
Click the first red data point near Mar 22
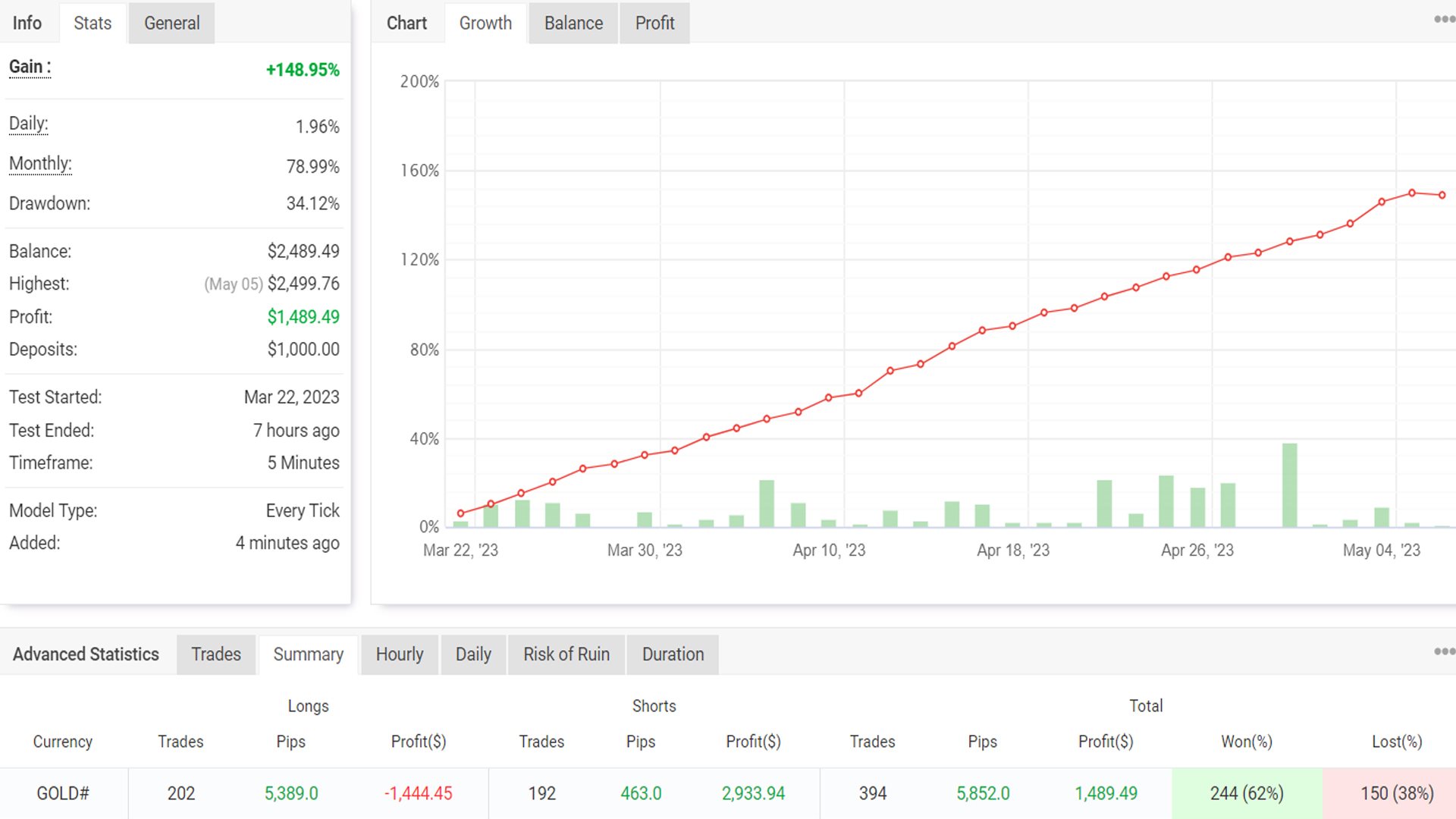[460, 513]
